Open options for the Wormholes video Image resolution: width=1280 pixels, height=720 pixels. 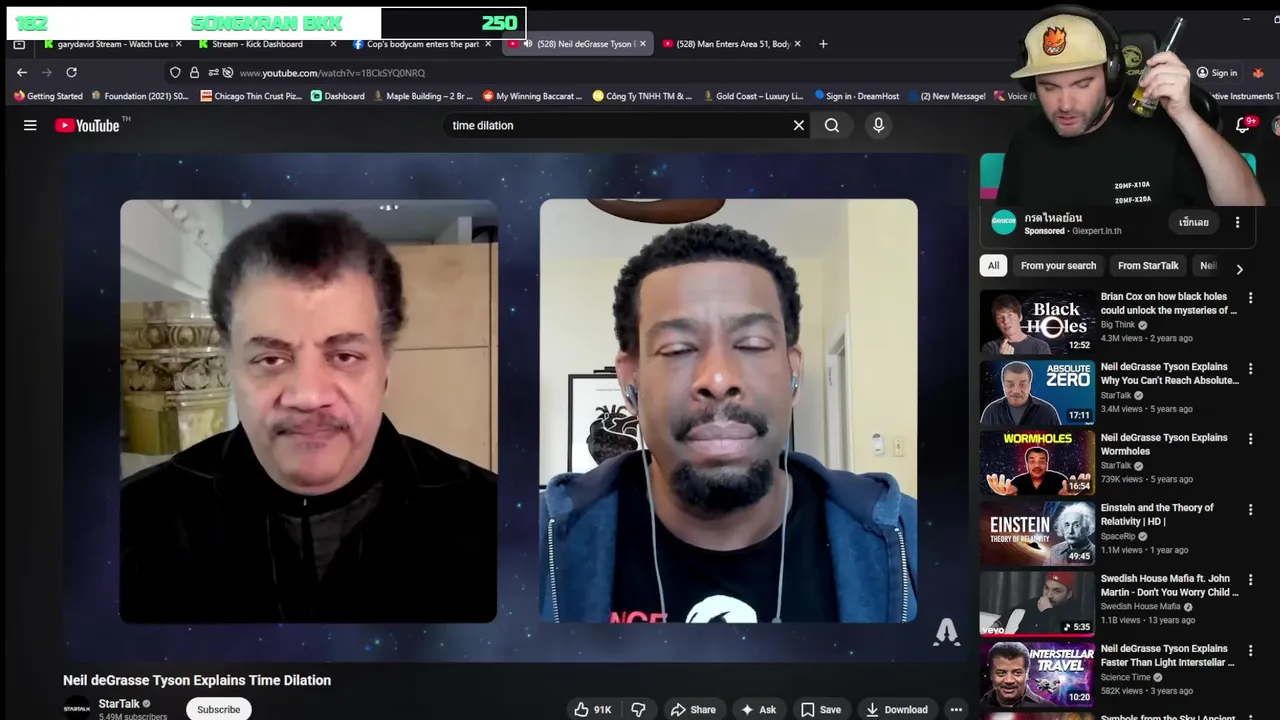pos(1250,438)
